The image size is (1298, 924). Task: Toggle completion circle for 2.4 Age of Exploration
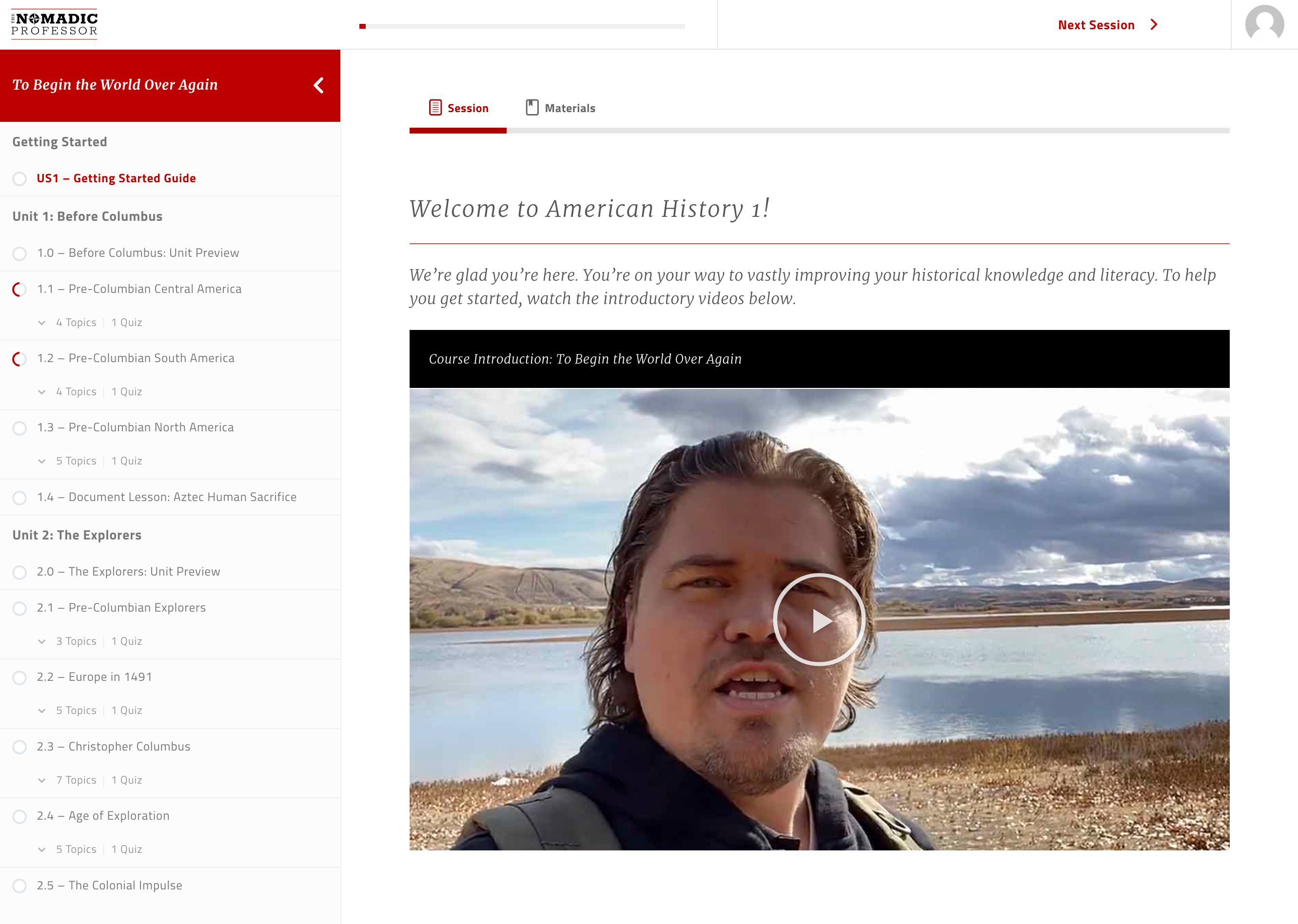point(20,816)
